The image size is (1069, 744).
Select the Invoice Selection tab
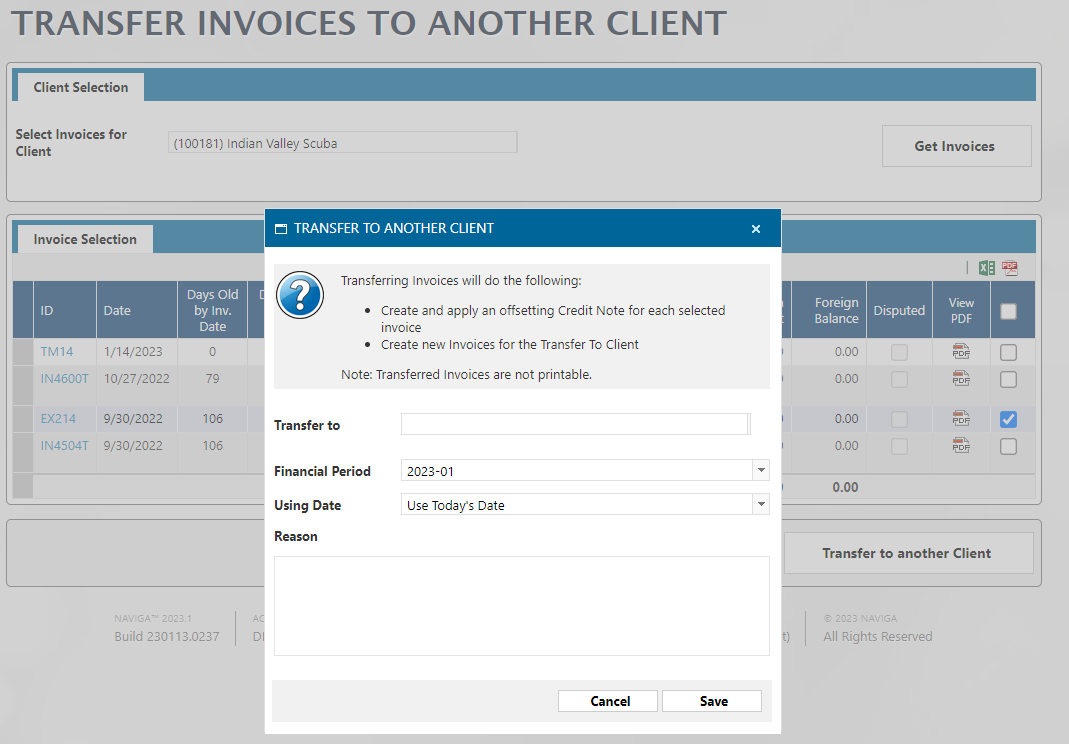(85, 239)
